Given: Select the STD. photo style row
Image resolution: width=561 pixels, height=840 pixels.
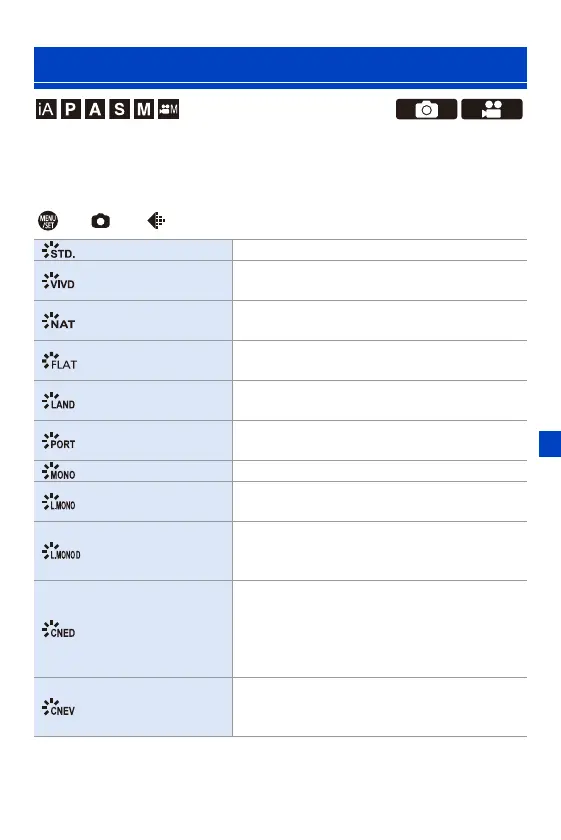Looking at the screenshot, I should point(280,250).
